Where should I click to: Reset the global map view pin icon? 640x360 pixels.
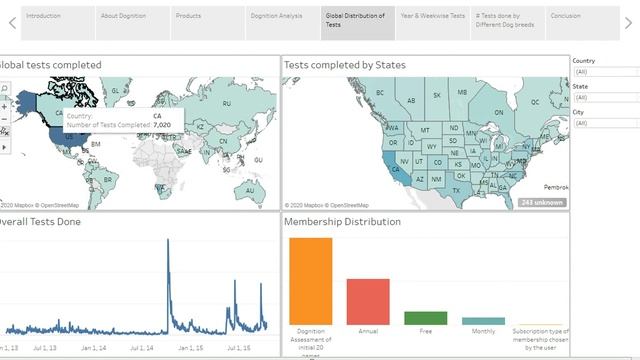(x=4, y=131)
